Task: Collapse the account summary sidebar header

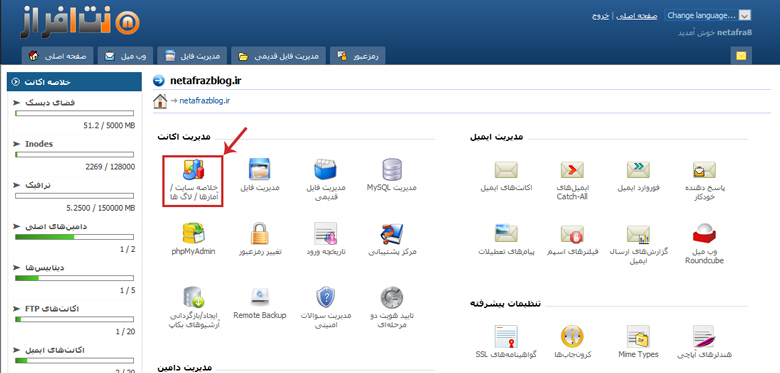Action: (x=75, y=82)
